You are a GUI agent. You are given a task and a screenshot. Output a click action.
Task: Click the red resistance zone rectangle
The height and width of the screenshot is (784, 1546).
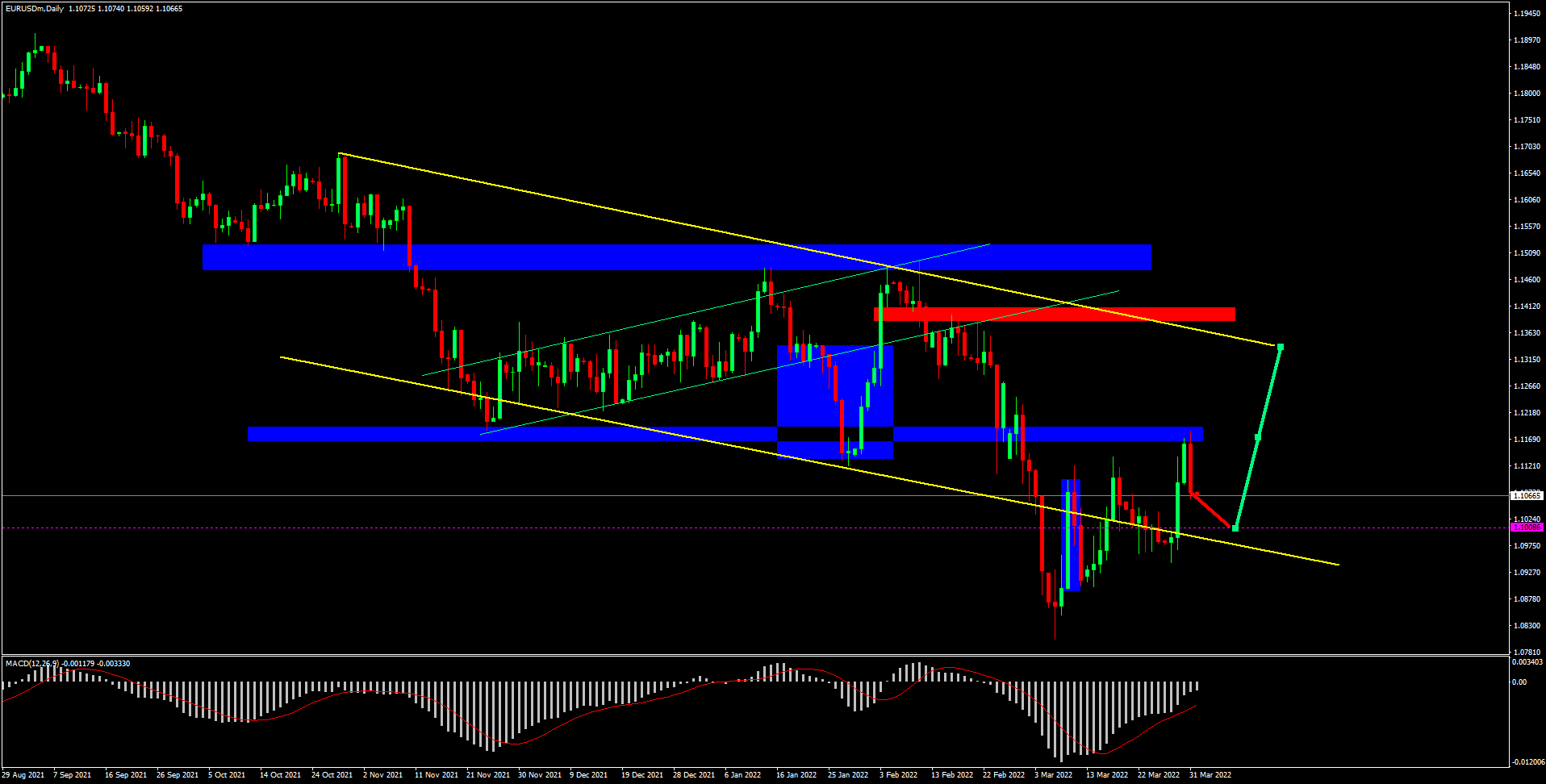1054,314
